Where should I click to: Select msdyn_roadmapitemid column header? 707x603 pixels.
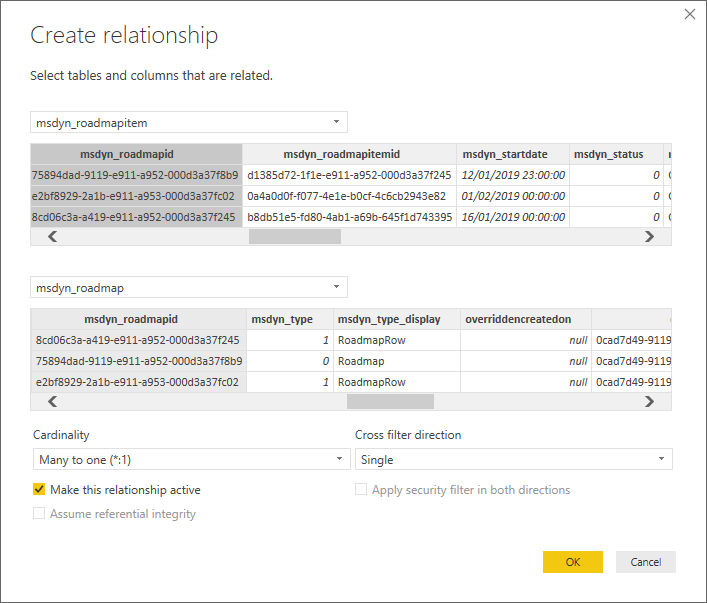tap(349, 154)
